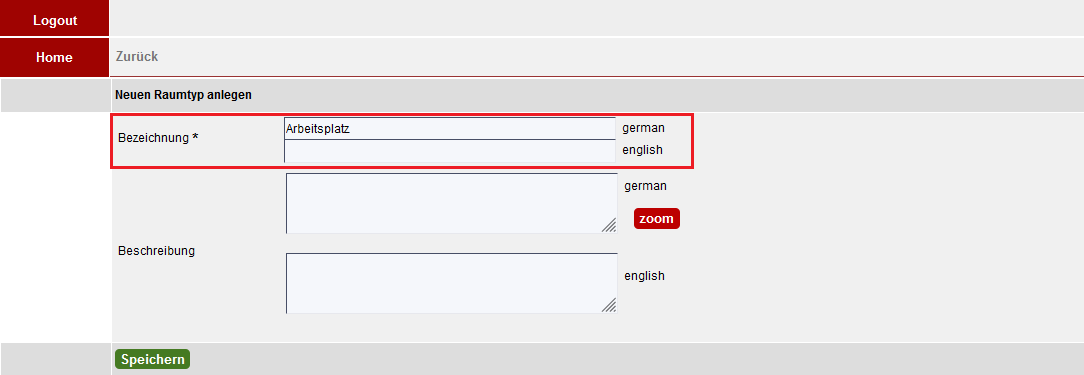Save with the green Speichern button

pyautogui.click(x=152, y=359)
